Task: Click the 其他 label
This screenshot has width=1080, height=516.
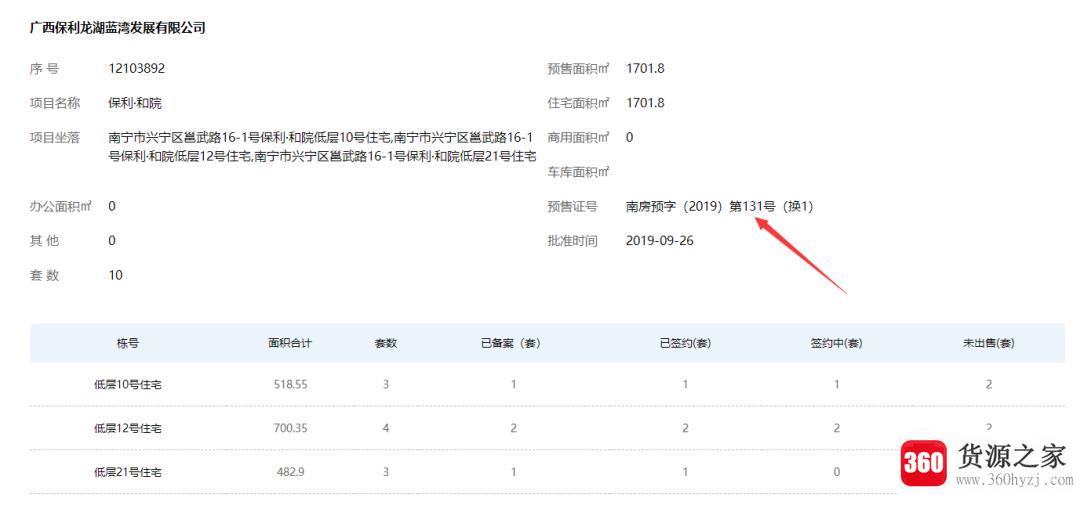Action: coord(44,240)
